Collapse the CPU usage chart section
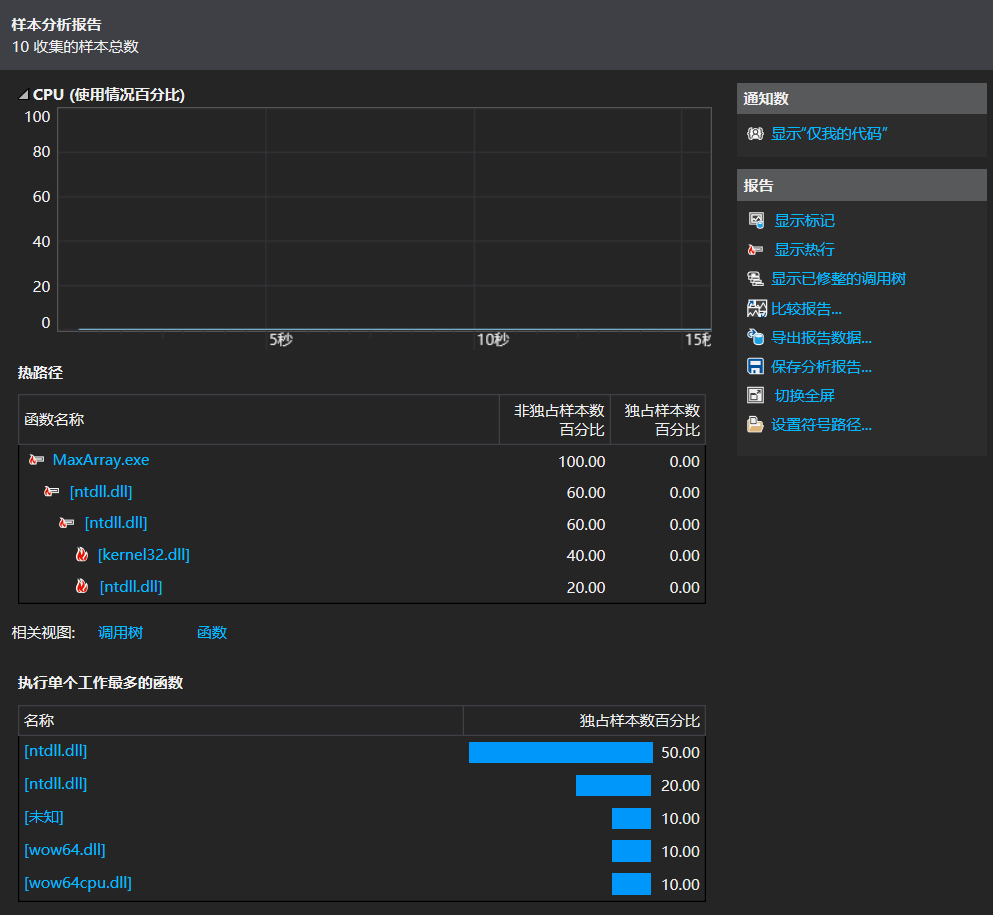Viewport: 993px width, 915px height. [23, 95]
